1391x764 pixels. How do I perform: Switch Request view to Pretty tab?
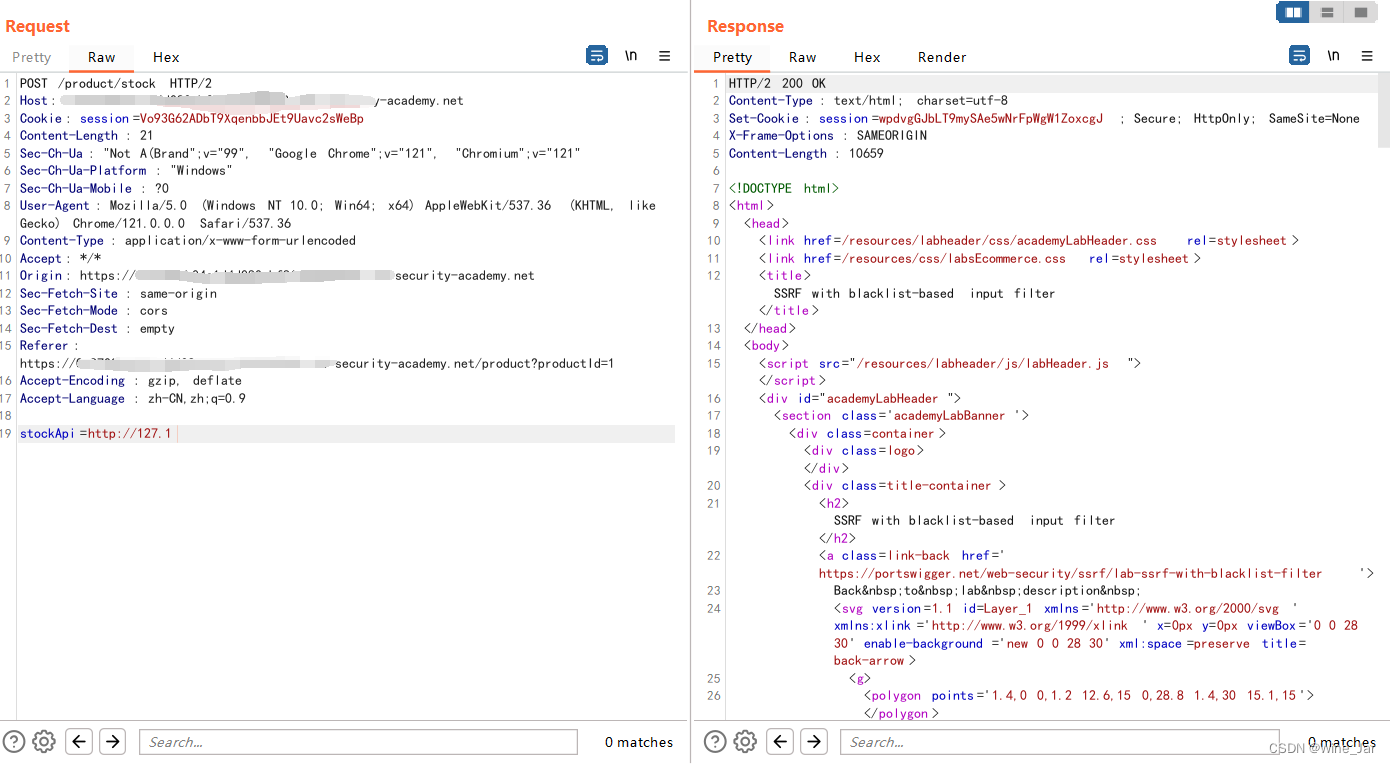[x=32, y=57]
